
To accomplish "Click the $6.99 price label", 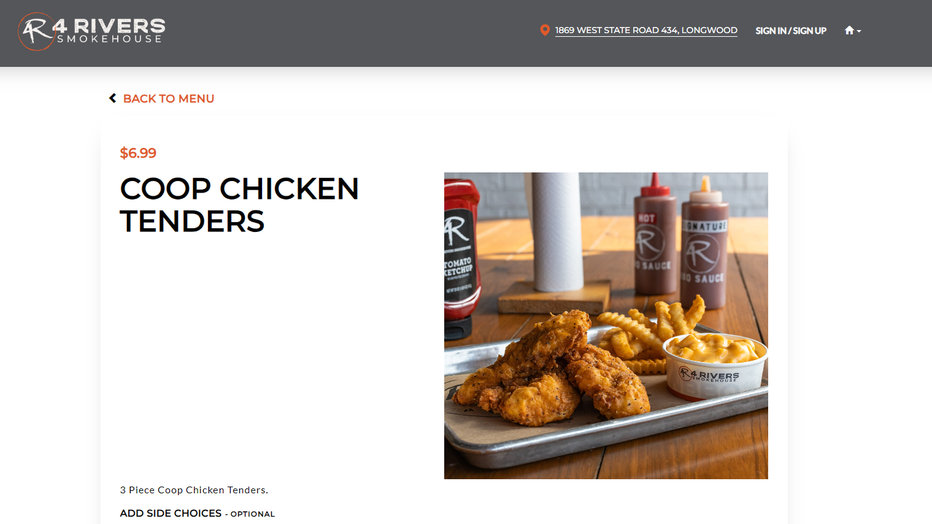I will coord(138,153).
